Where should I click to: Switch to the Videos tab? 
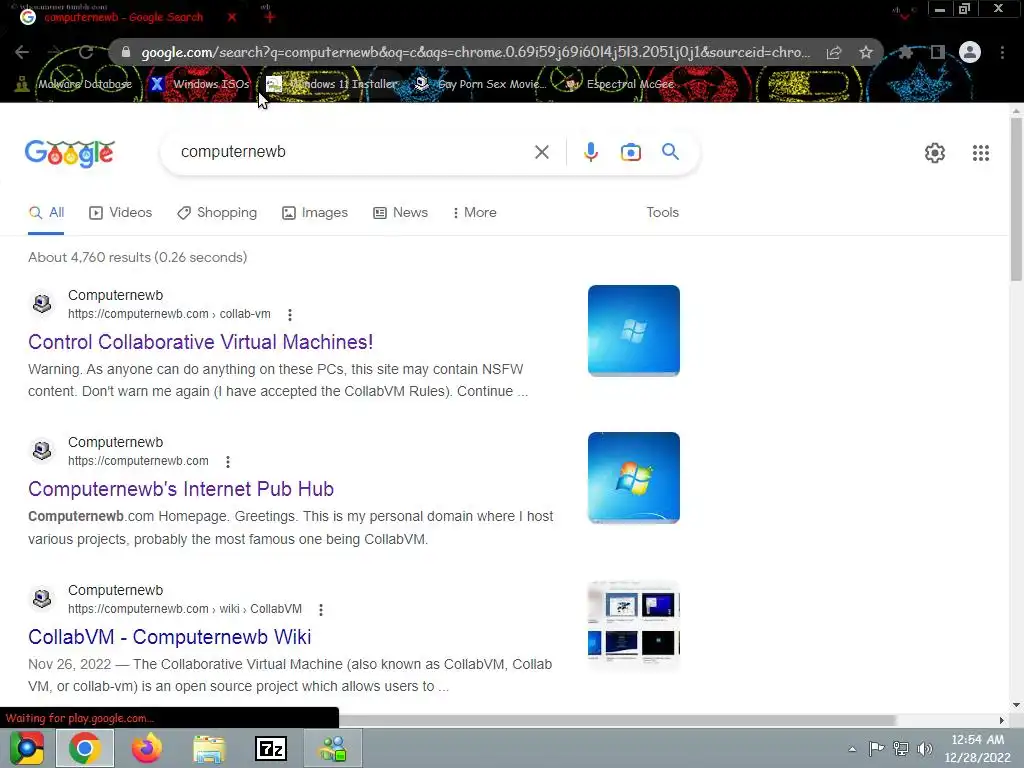click(x=120, y=212)
